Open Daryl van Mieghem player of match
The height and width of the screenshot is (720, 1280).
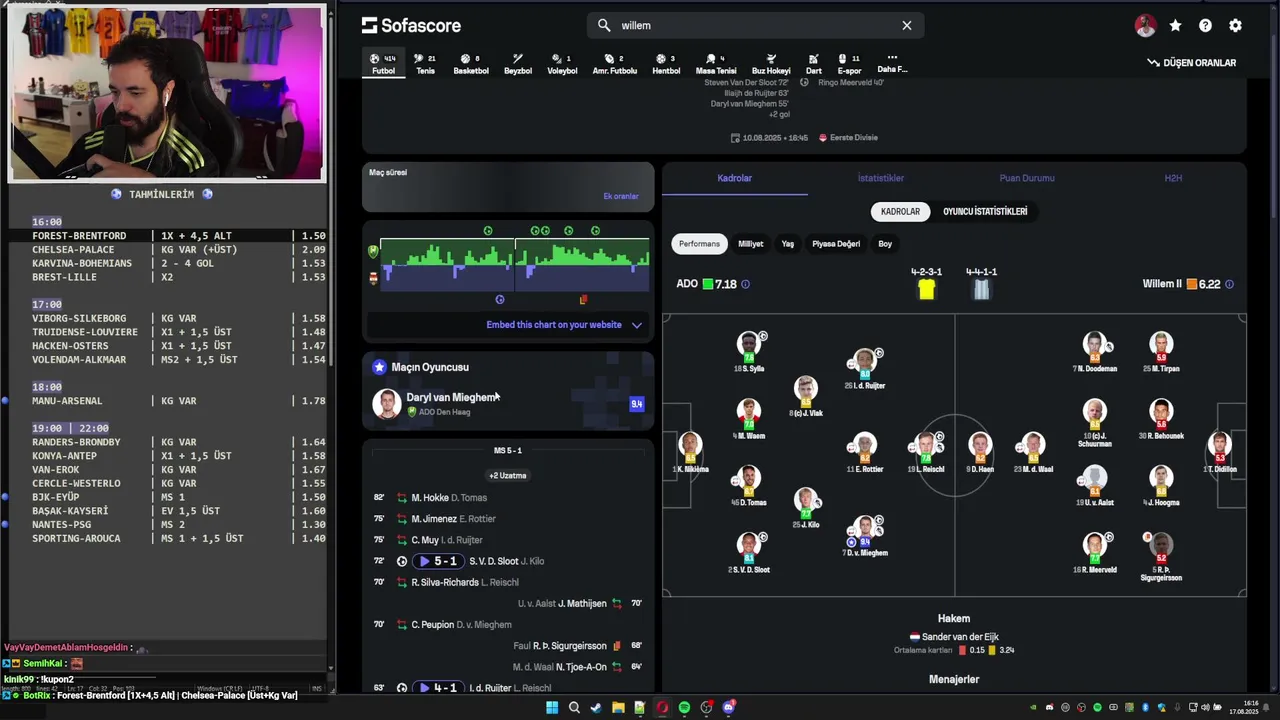click(x=508, y=403)
